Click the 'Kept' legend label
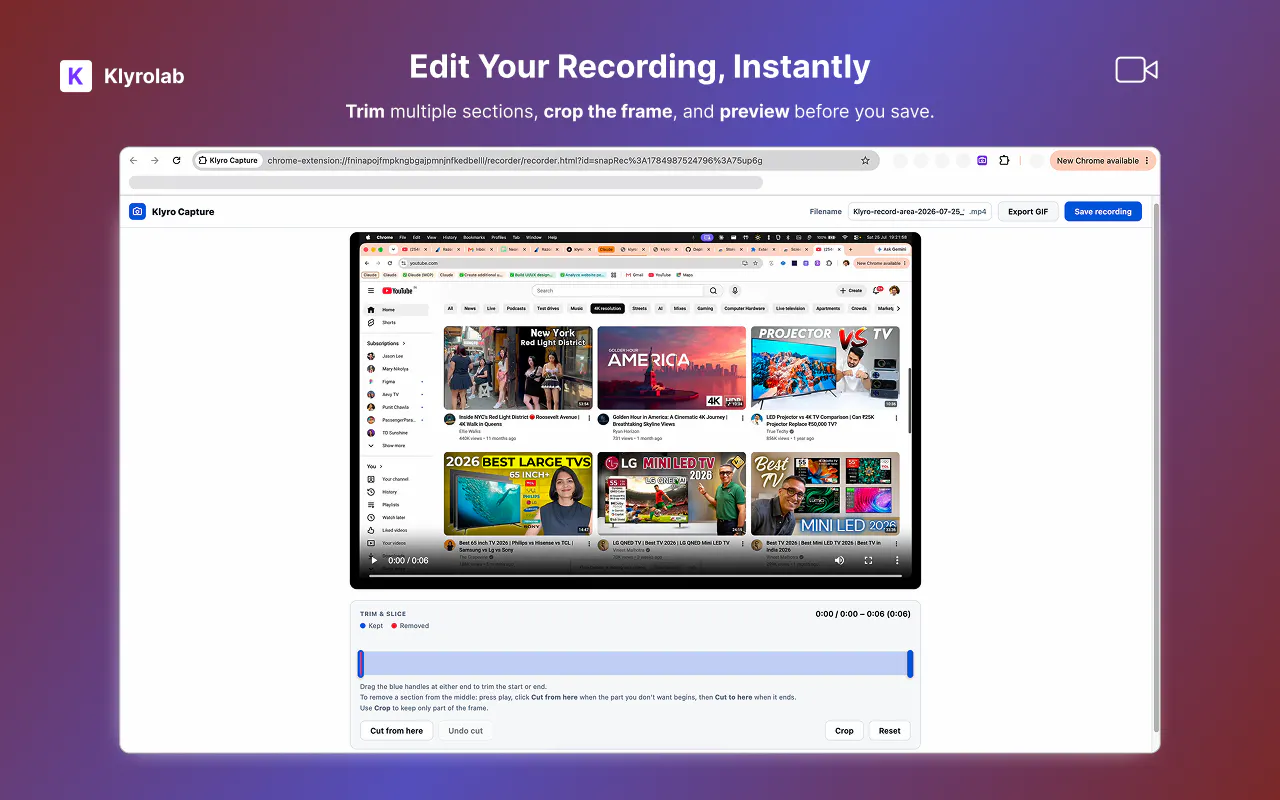Screen dimensions: 1280x800 tap(376, 626)
